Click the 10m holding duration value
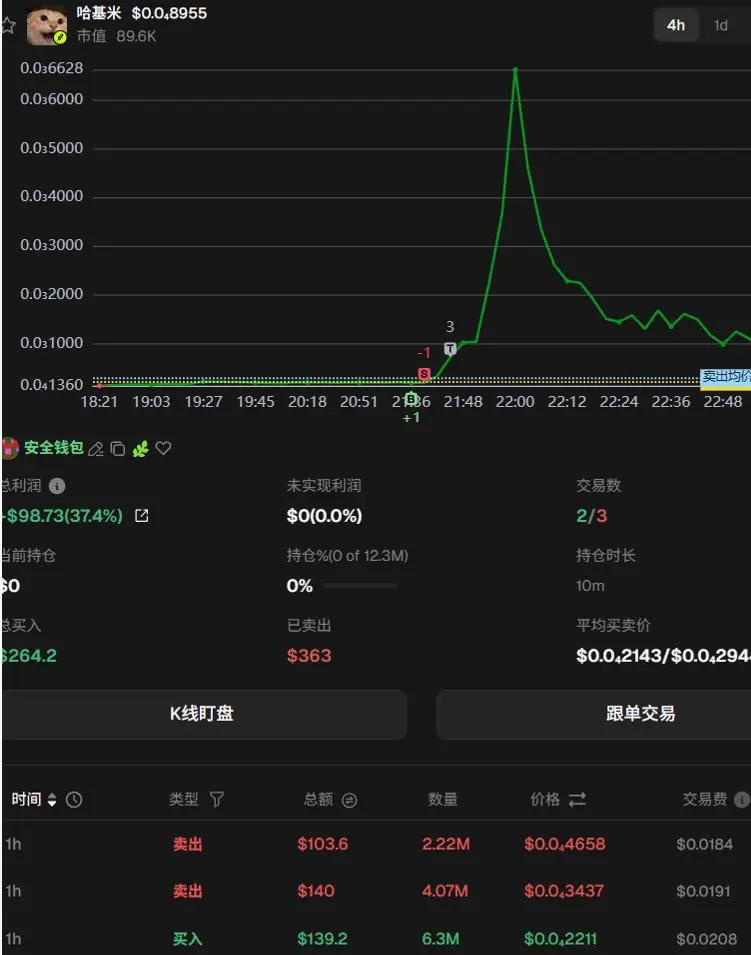Viewport: 751px width, 955px height. tap(590, 585)
